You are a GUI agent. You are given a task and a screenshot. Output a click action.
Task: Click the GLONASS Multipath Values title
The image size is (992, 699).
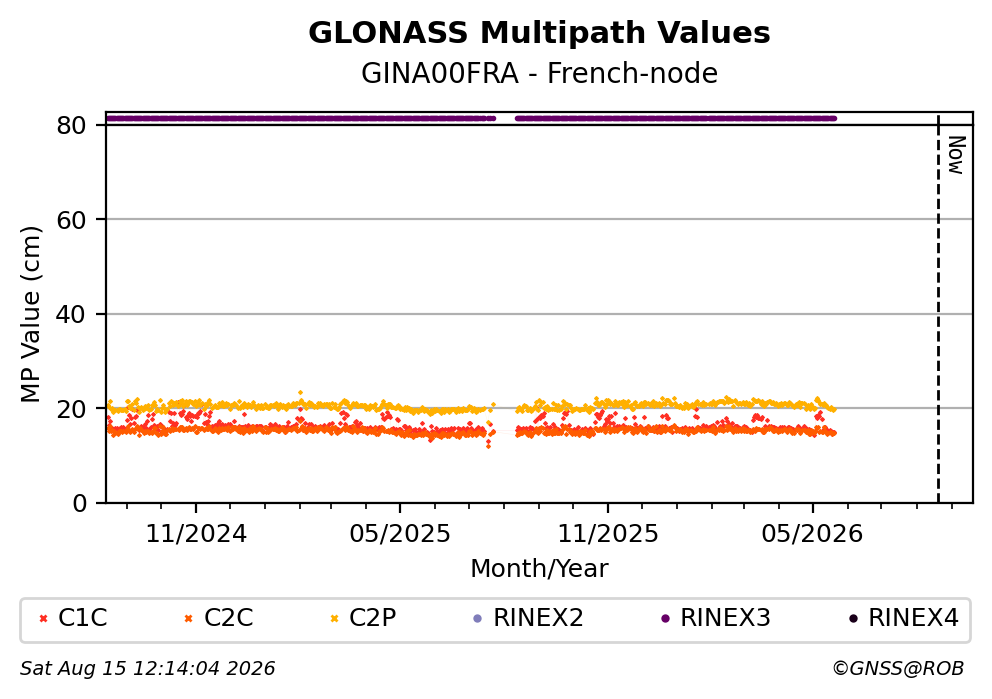pos(539,33)
